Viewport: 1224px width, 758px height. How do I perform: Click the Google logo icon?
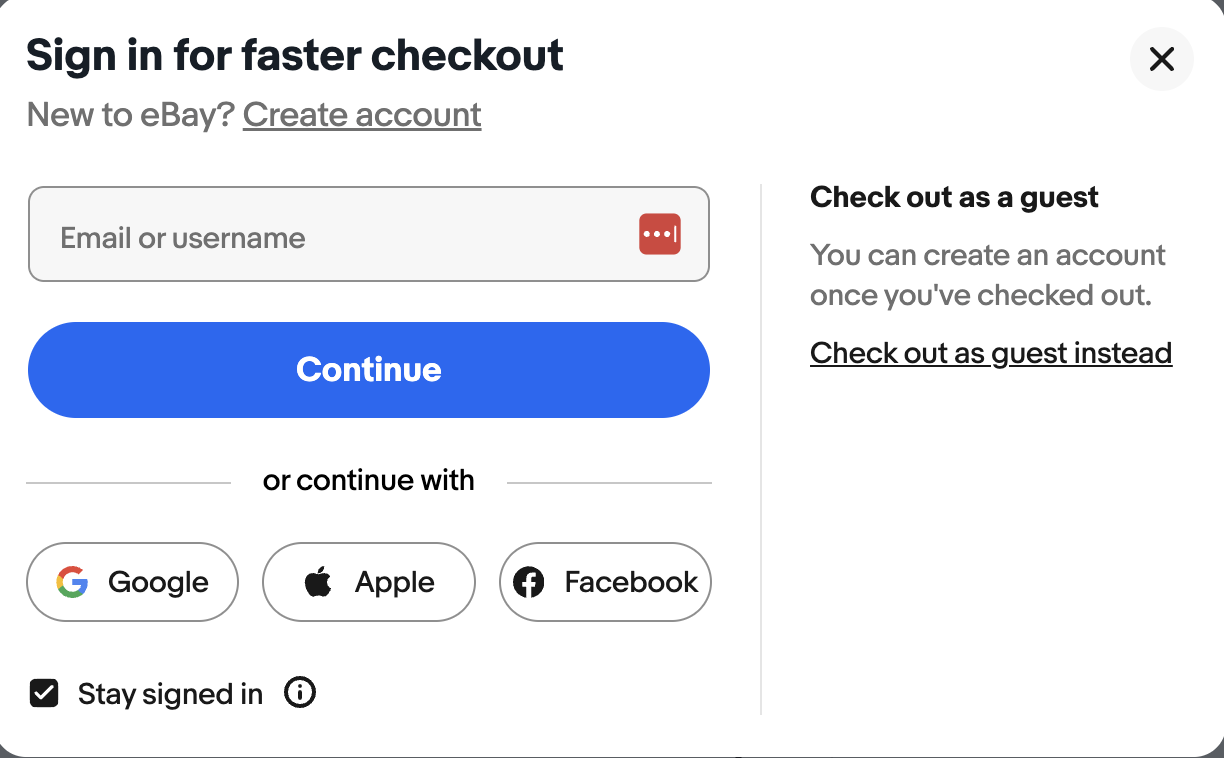pyautogui.click(x=72, y=581)
